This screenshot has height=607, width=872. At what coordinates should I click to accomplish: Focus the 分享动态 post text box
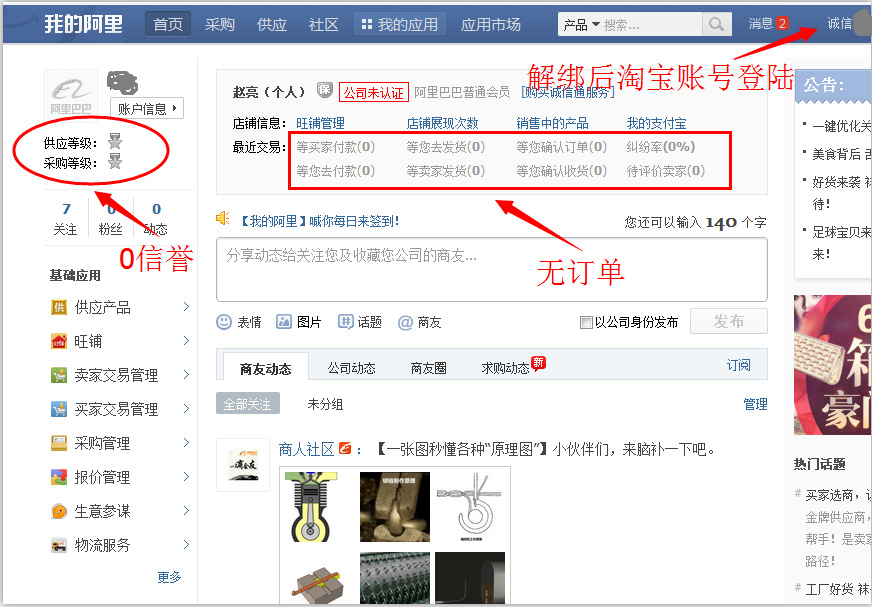[492, 270]
